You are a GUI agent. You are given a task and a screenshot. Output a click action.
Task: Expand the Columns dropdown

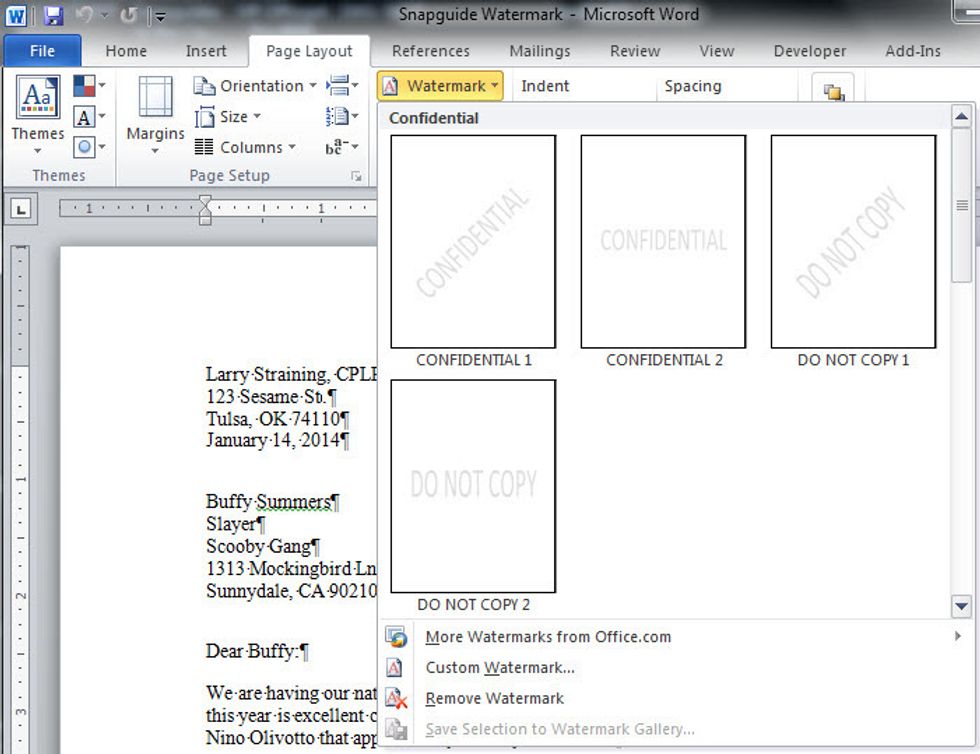pyautogui.click(x=246, y=147)
